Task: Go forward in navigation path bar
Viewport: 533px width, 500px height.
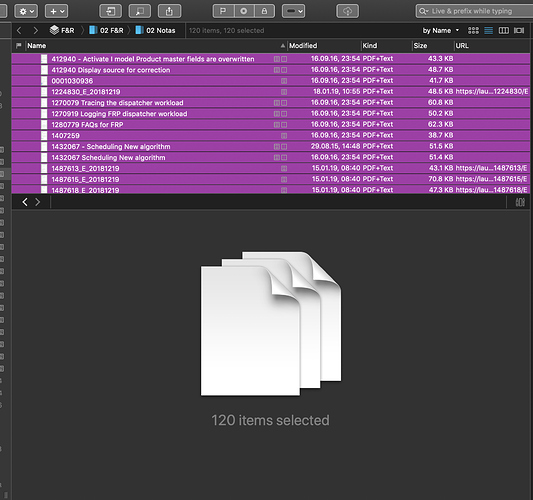Action: click(35, 31)
